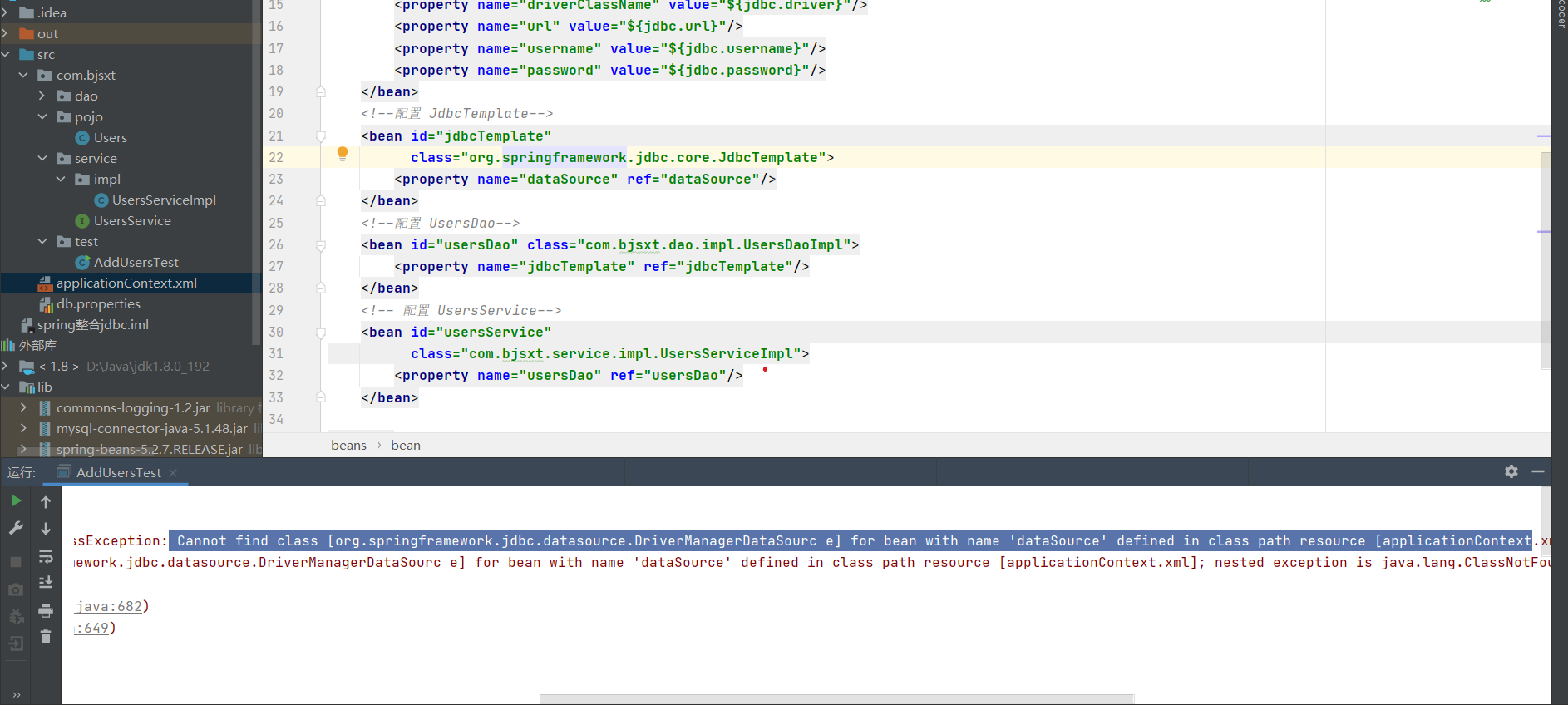Click the bean breadcrumb
Screen dimensions: 1568x705
[x=406, y=446]
